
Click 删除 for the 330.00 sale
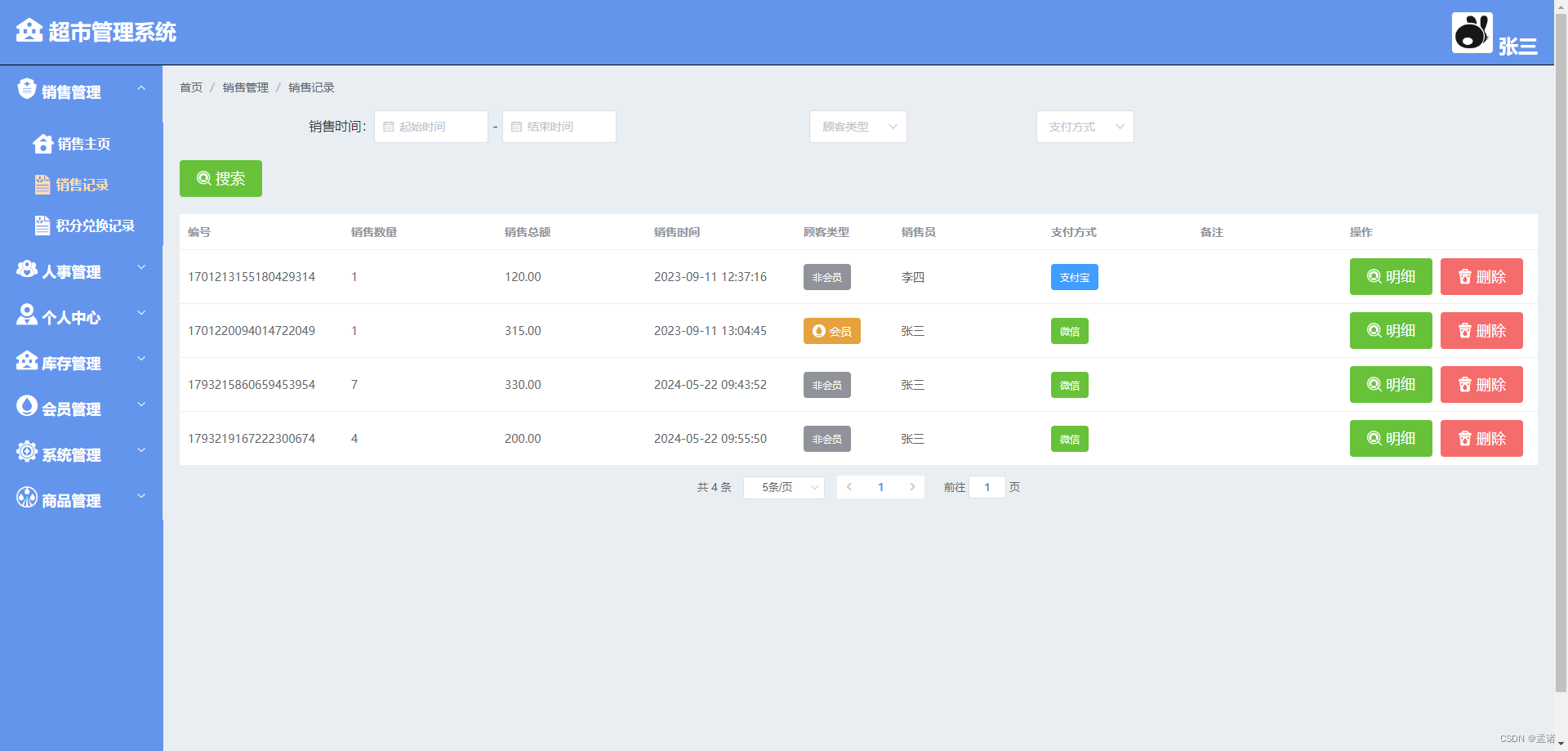tap(1481, 384)
